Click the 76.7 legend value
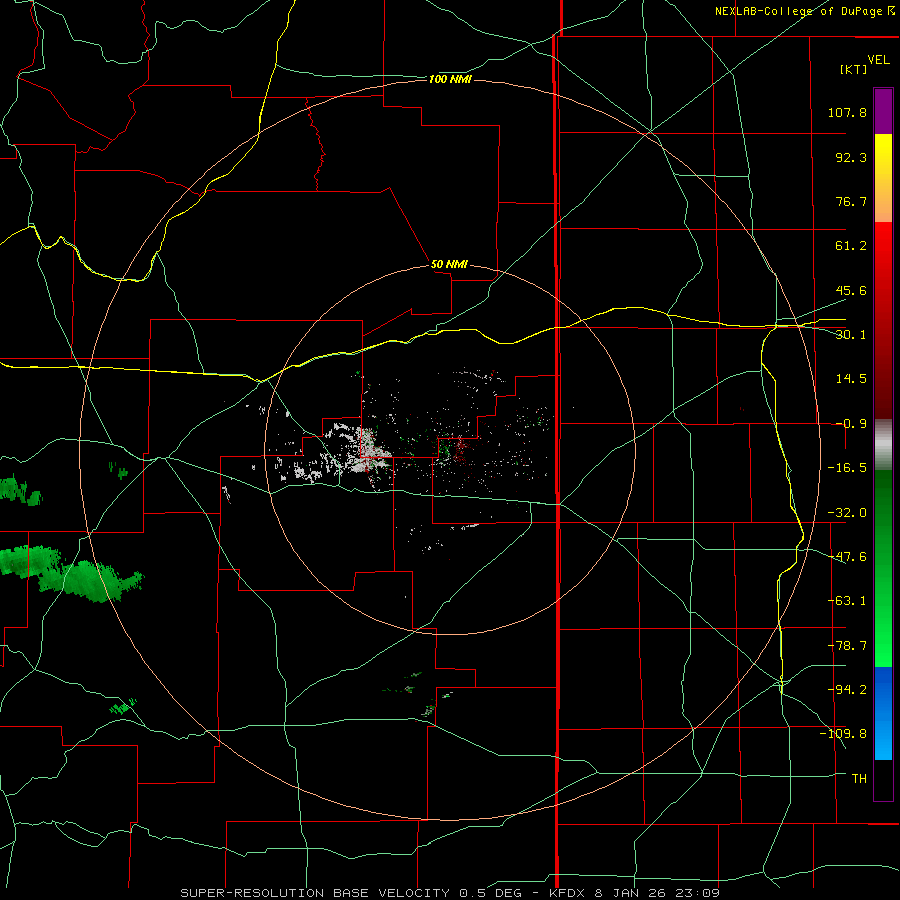The height and width of the screenshot is (900, 900). click(851, 201)
